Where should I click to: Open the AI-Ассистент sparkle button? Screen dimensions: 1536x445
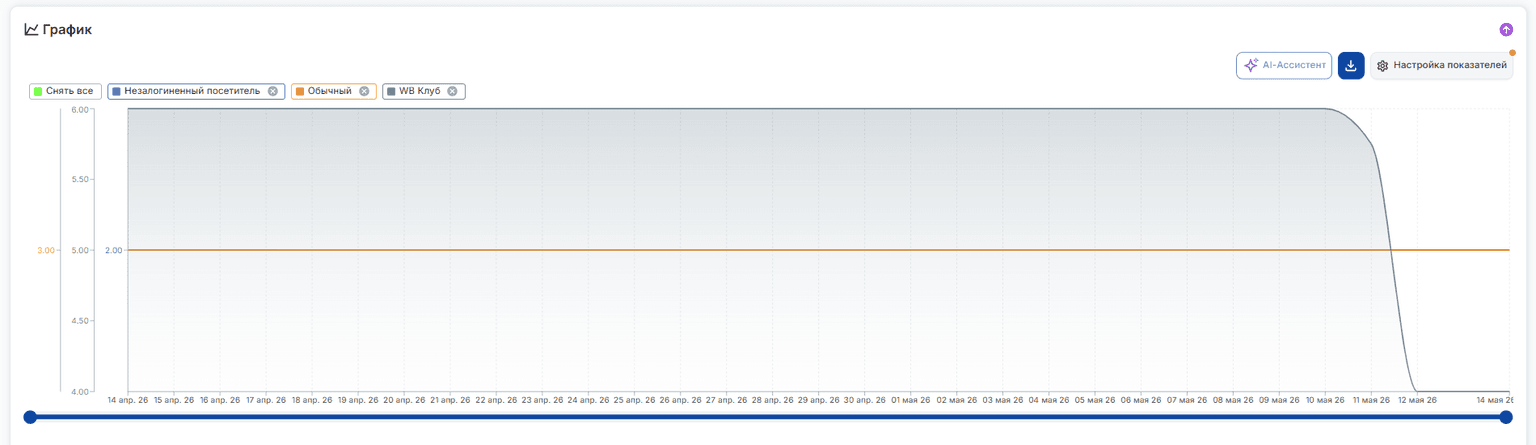point(1284,65)
